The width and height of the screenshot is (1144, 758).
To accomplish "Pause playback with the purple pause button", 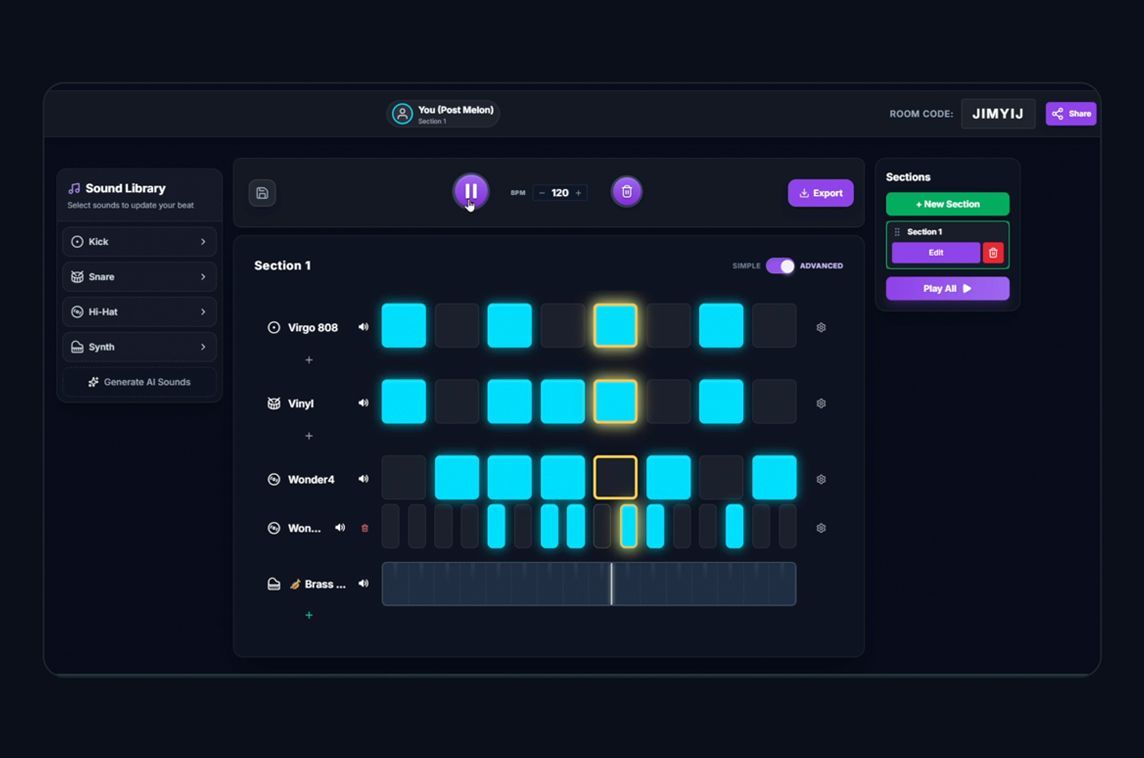I will point(471,192).
